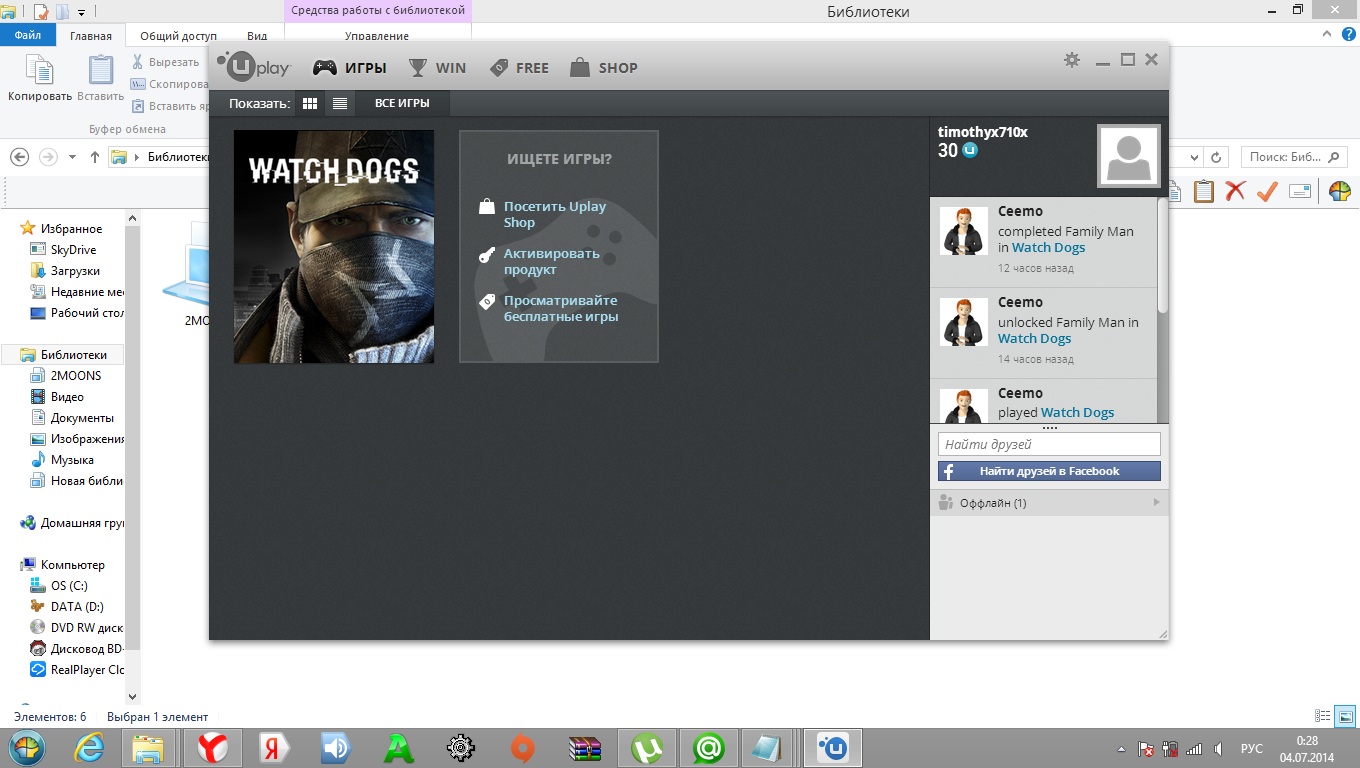The height and width of the screenshot is (768, 1360).
Task: Select 2MOONS library in tree
Action: pos(65,376)
